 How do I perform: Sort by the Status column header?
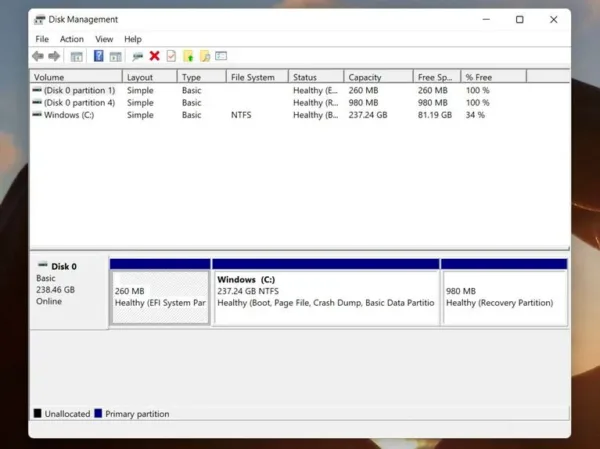(x=316, y=77)
